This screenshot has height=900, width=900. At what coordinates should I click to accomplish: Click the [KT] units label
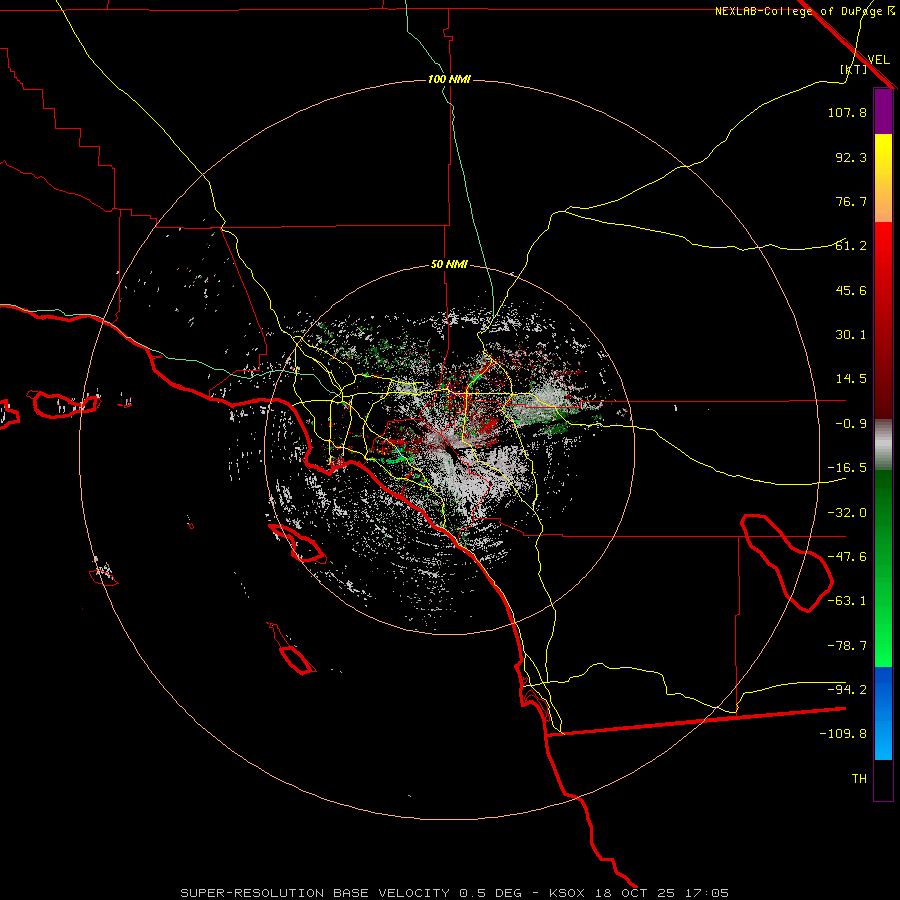click(854, 69)
